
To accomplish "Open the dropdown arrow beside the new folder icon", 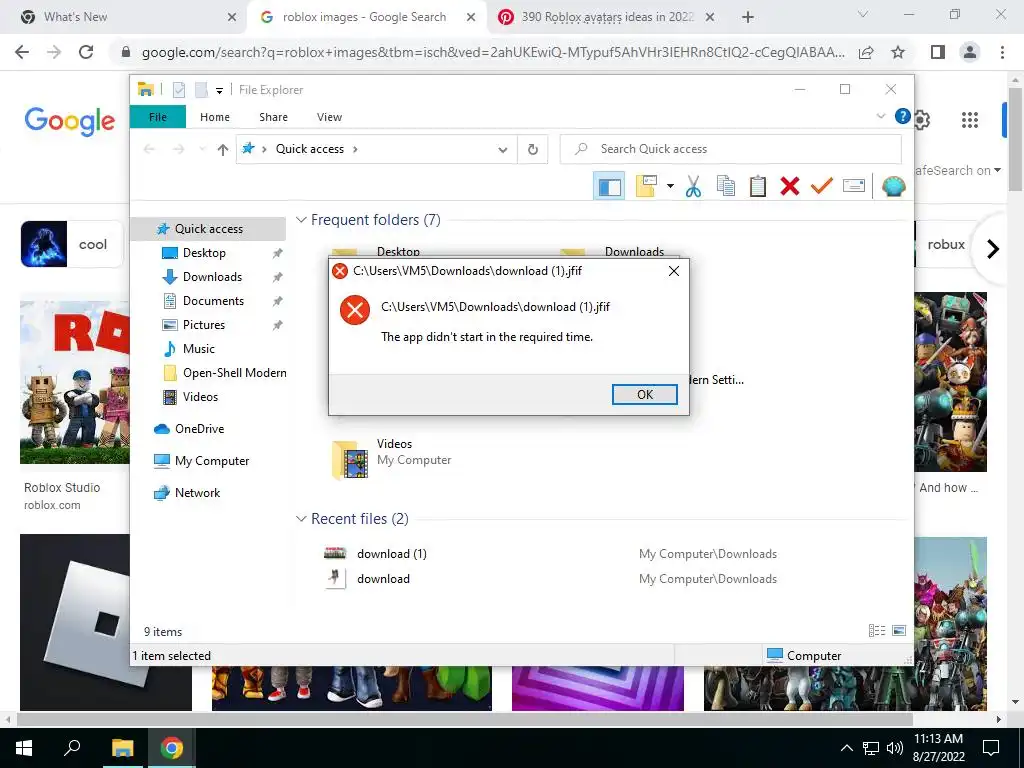I will (670, 186).
